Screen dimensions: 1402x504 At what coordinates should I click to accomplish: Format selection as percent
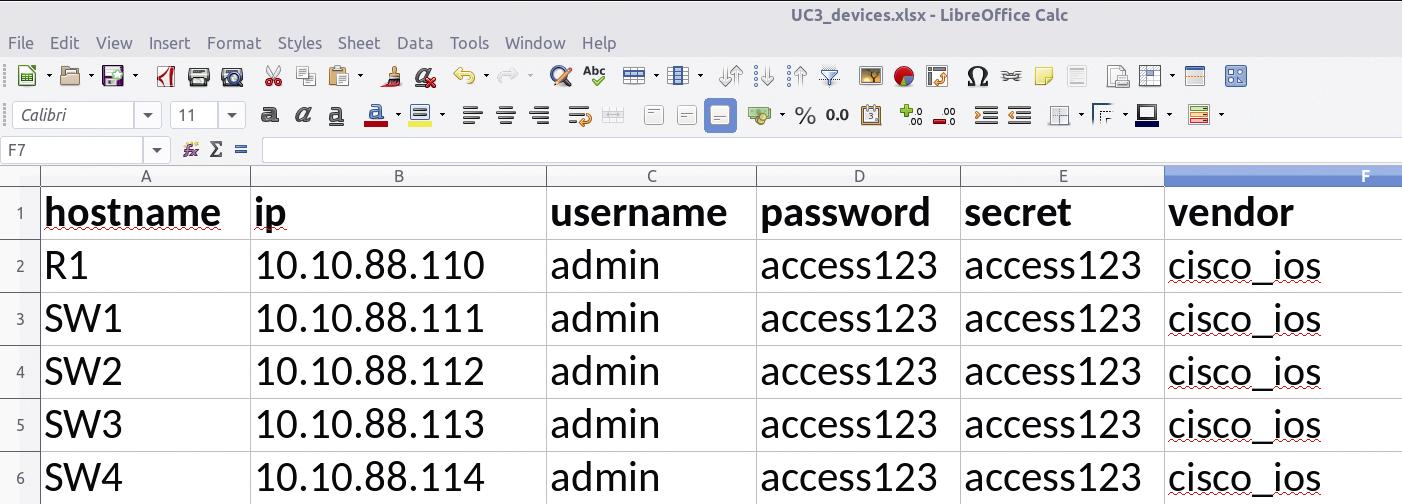click(x=805, y=116)
